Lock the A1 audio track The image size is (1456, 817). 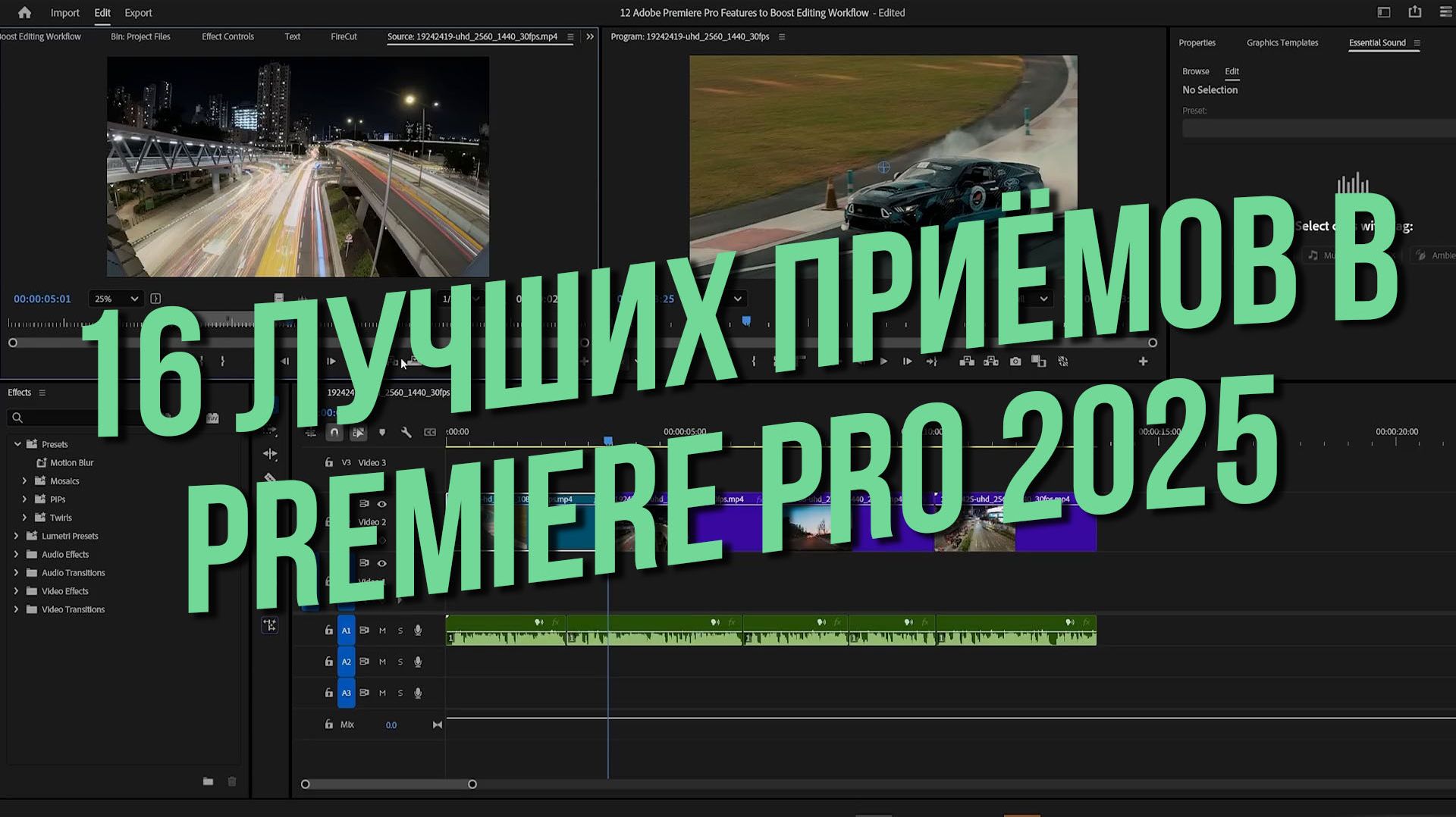pyautogui.click(x=328, y=631)
